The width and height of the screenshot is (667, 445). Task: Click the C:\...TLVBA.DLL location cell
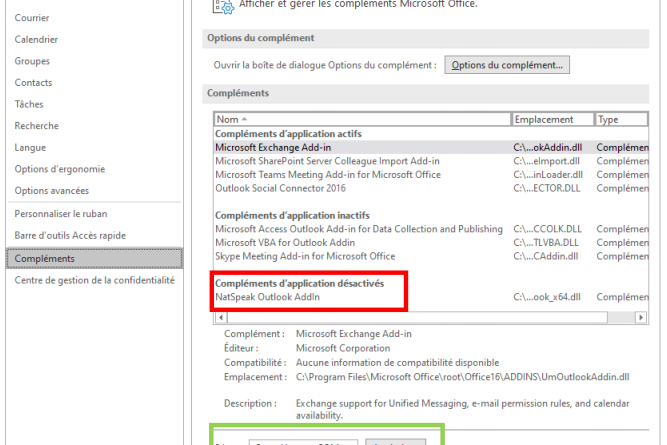pyautogui.click(x=546, y=242)
